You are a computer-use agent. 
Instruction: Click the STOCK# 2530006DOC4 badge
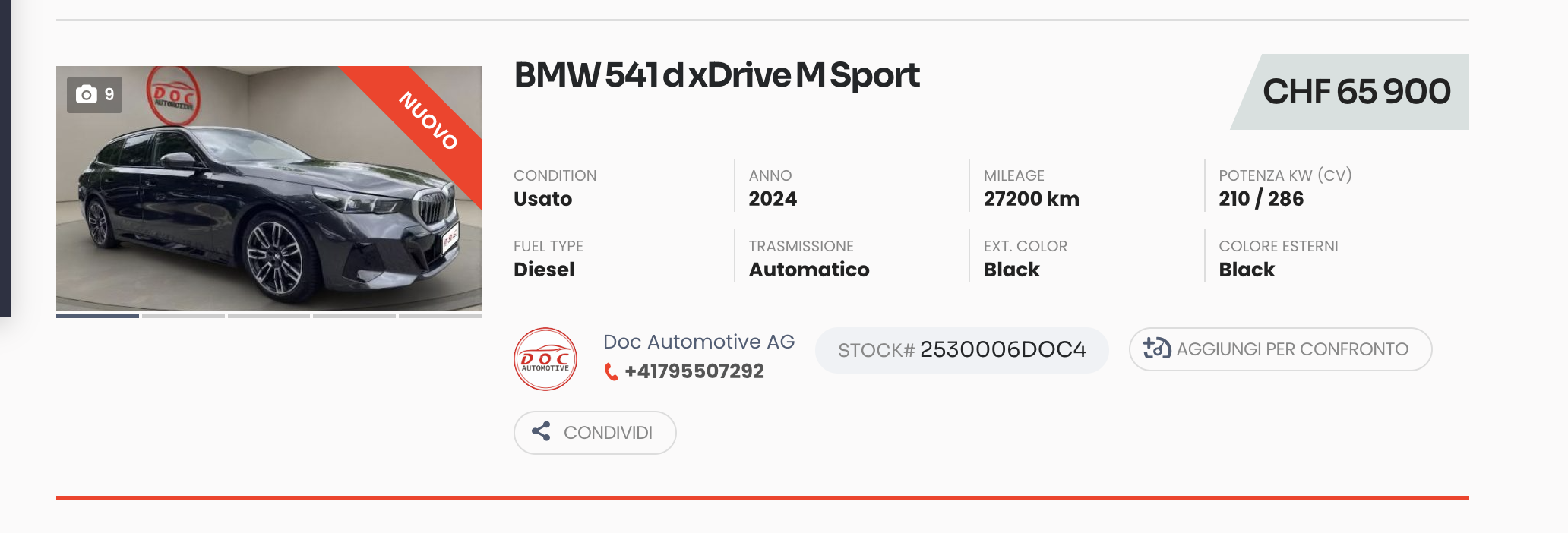click(962, 350)
